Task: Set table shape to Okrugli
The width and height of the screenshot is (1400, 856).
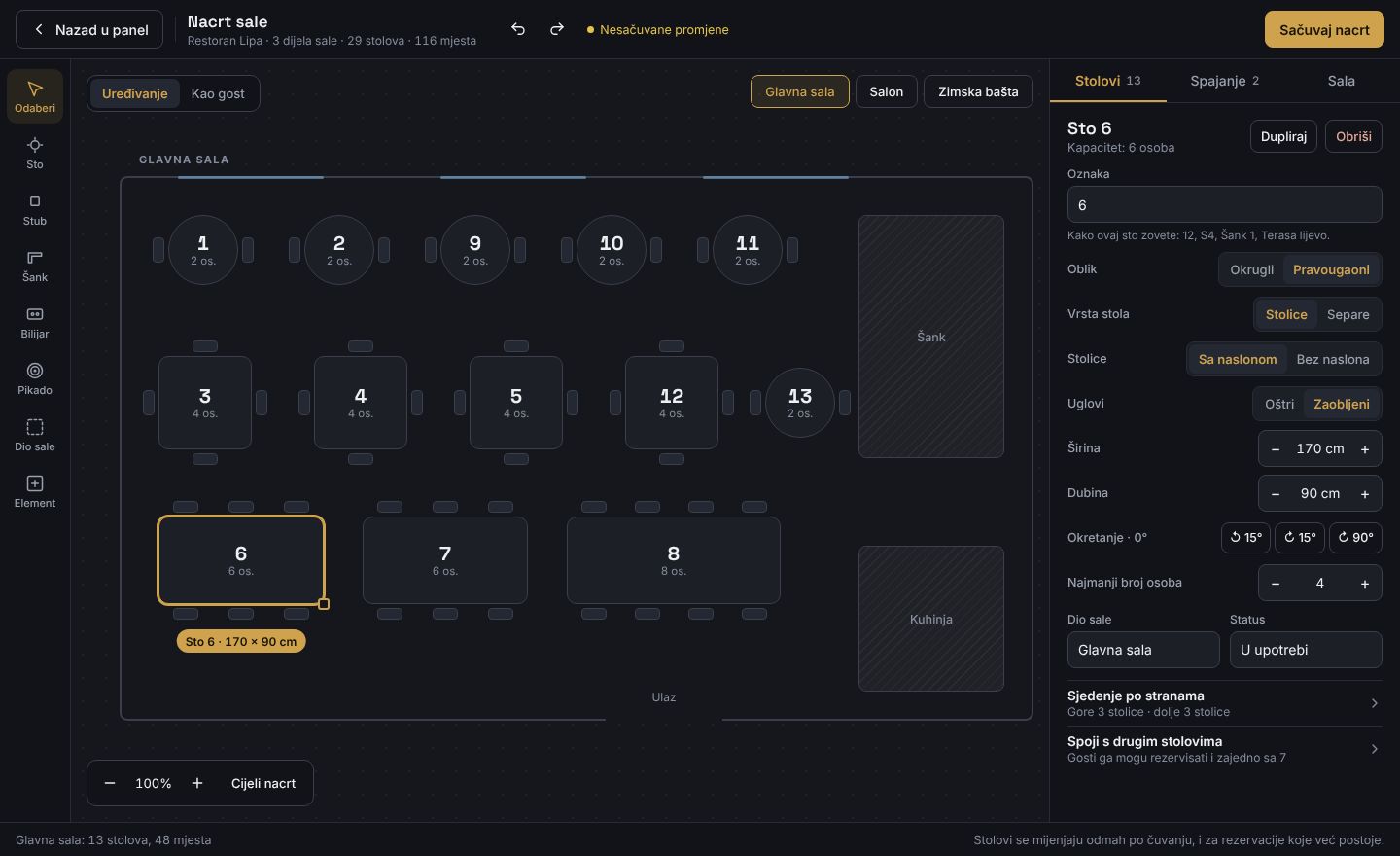Action: point(1251,269)
